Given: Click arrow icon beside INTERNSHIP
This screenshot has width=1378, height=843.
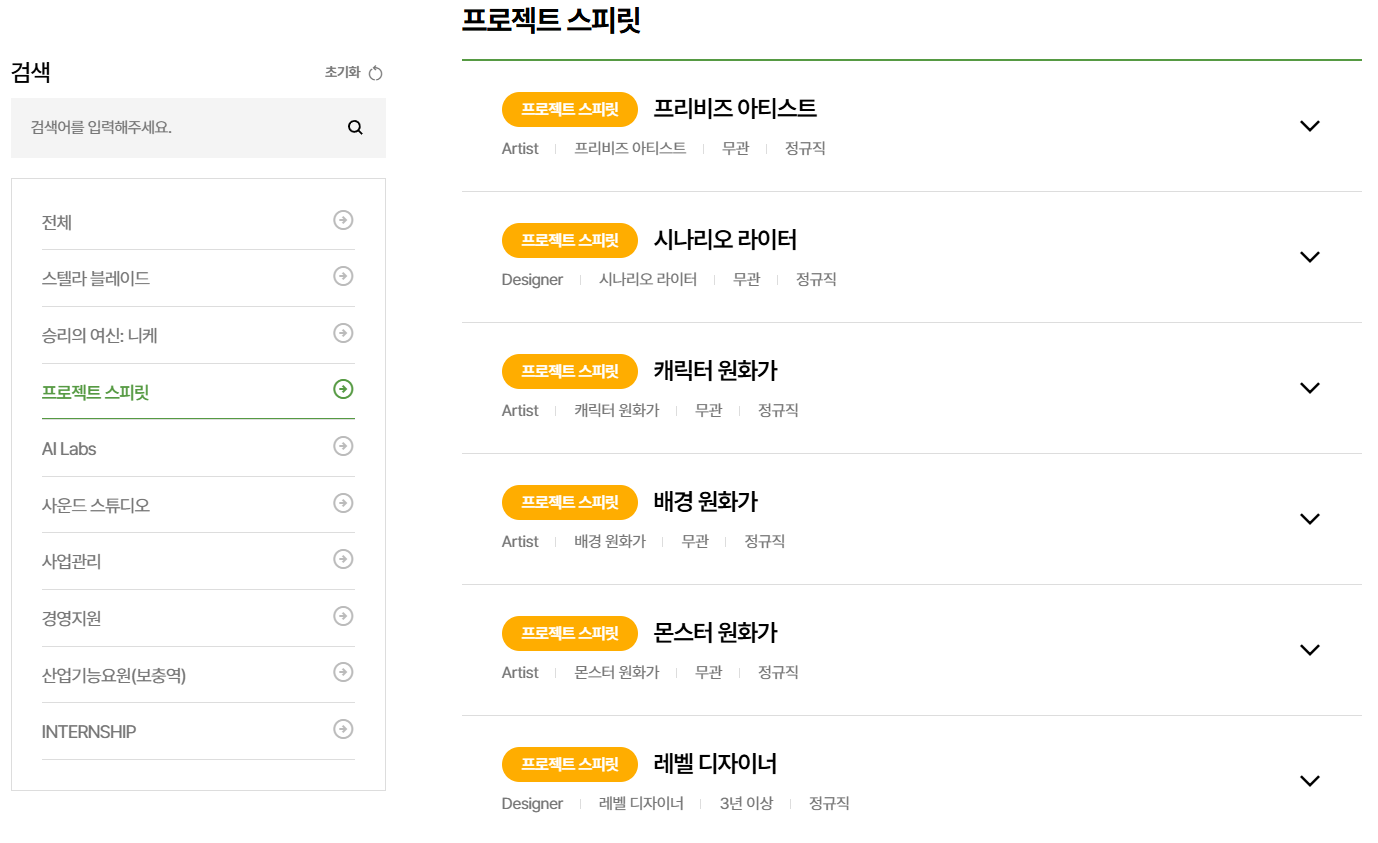Looking at the screenshot, I should (x=343, y=729).
